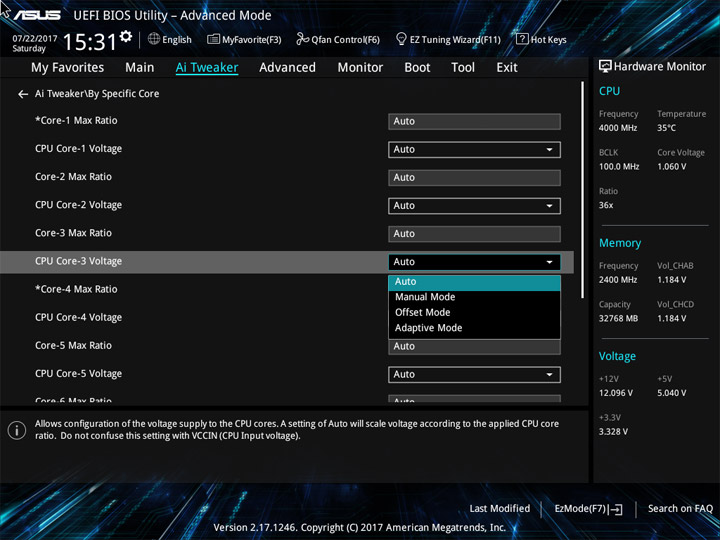Select the Ai Tweaker tab
Viewport: 720px width, 540px height.
[207, 68]
